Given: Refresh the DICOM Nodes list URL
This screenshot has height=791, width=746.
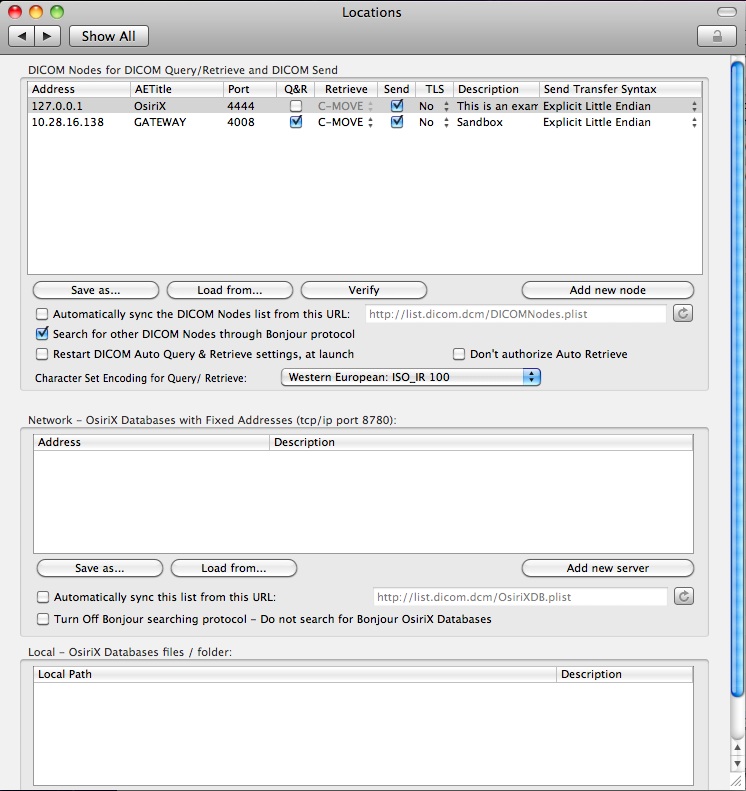Looking at the screenshot, I should coord(683,314).
